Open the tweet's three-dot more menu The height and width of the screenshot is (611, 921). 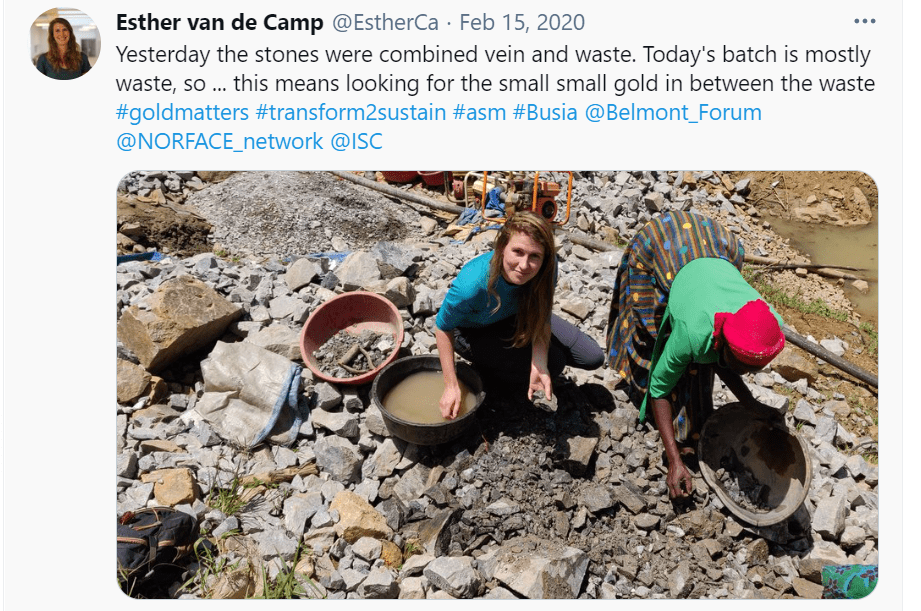click(x=865, y=22)
